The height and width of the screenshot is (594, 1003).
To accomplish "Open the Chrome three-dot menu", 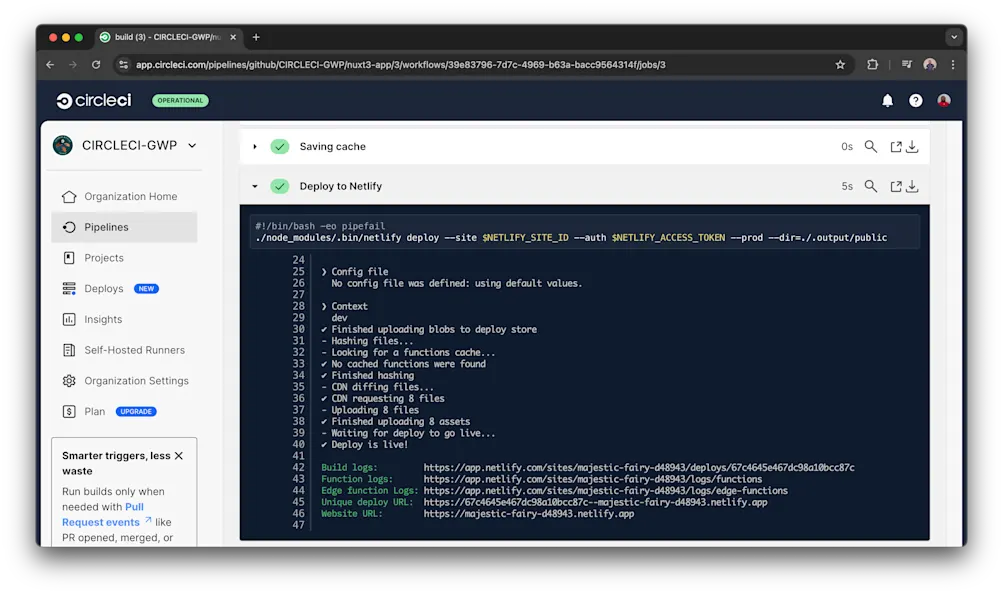I will 953,65.
